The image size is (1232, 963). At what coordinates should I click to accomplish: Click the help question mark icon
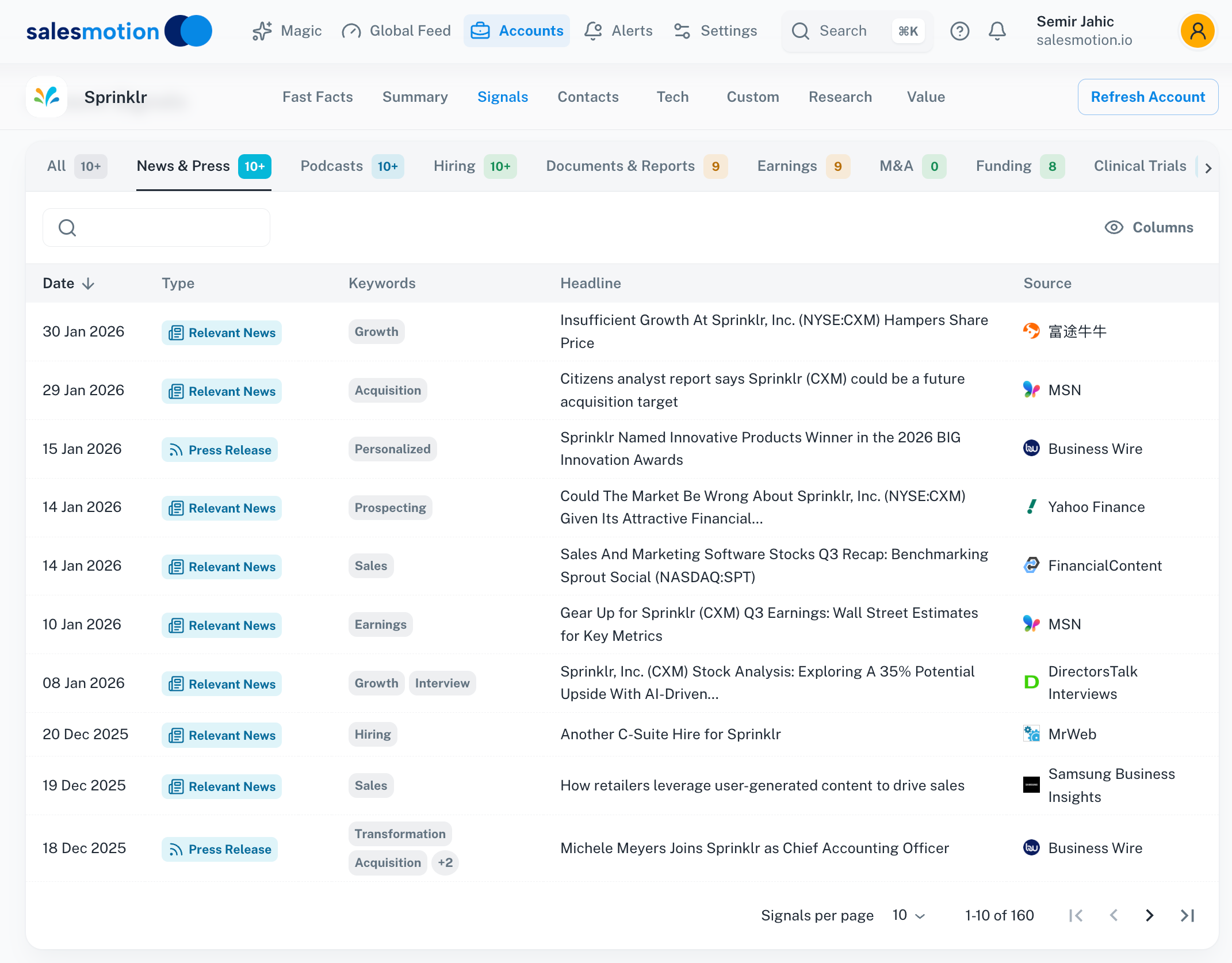tap(959, 31)
